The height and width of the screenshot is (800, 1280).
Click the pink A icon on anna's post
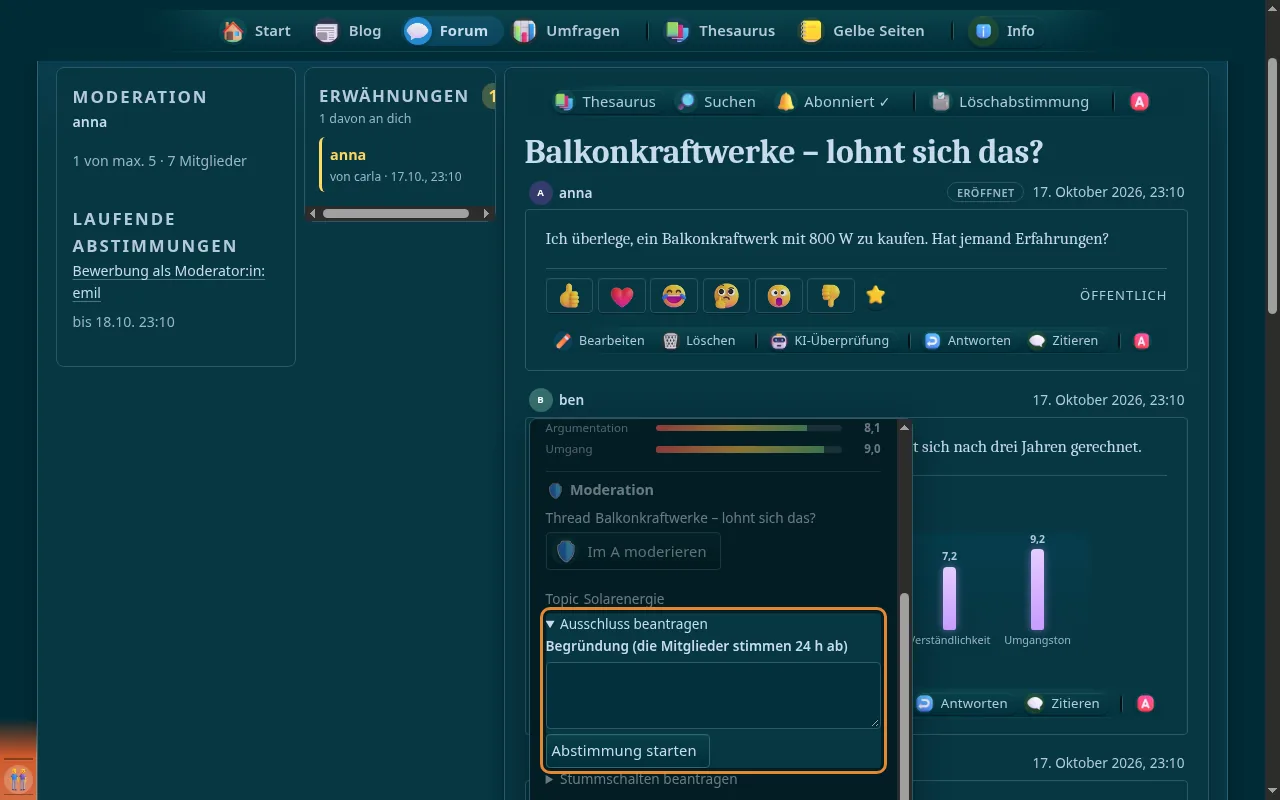tap(1142, 341)
